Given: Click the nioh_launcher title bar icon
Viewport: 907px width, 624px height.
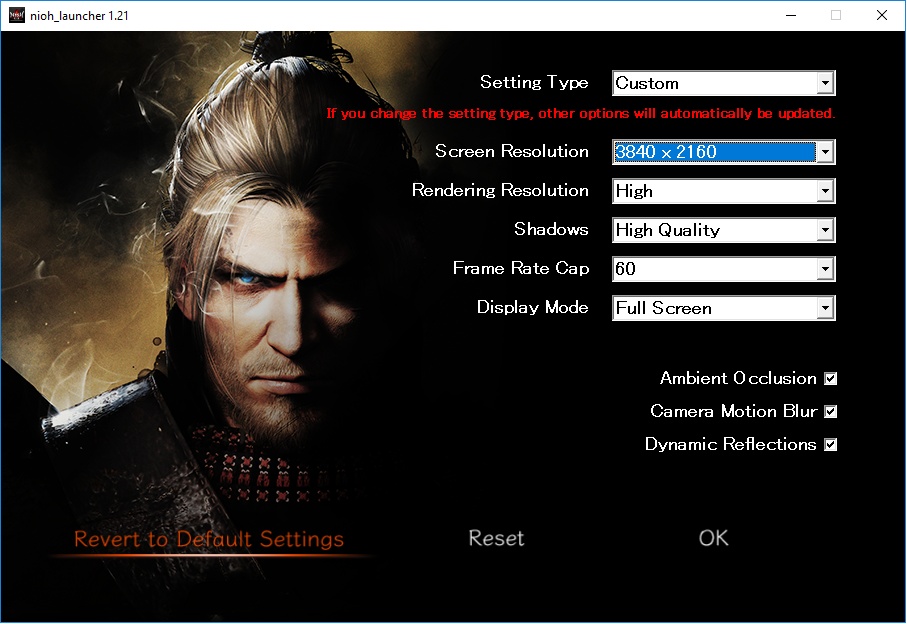Looking at the screenshot, I should (17, 15).
